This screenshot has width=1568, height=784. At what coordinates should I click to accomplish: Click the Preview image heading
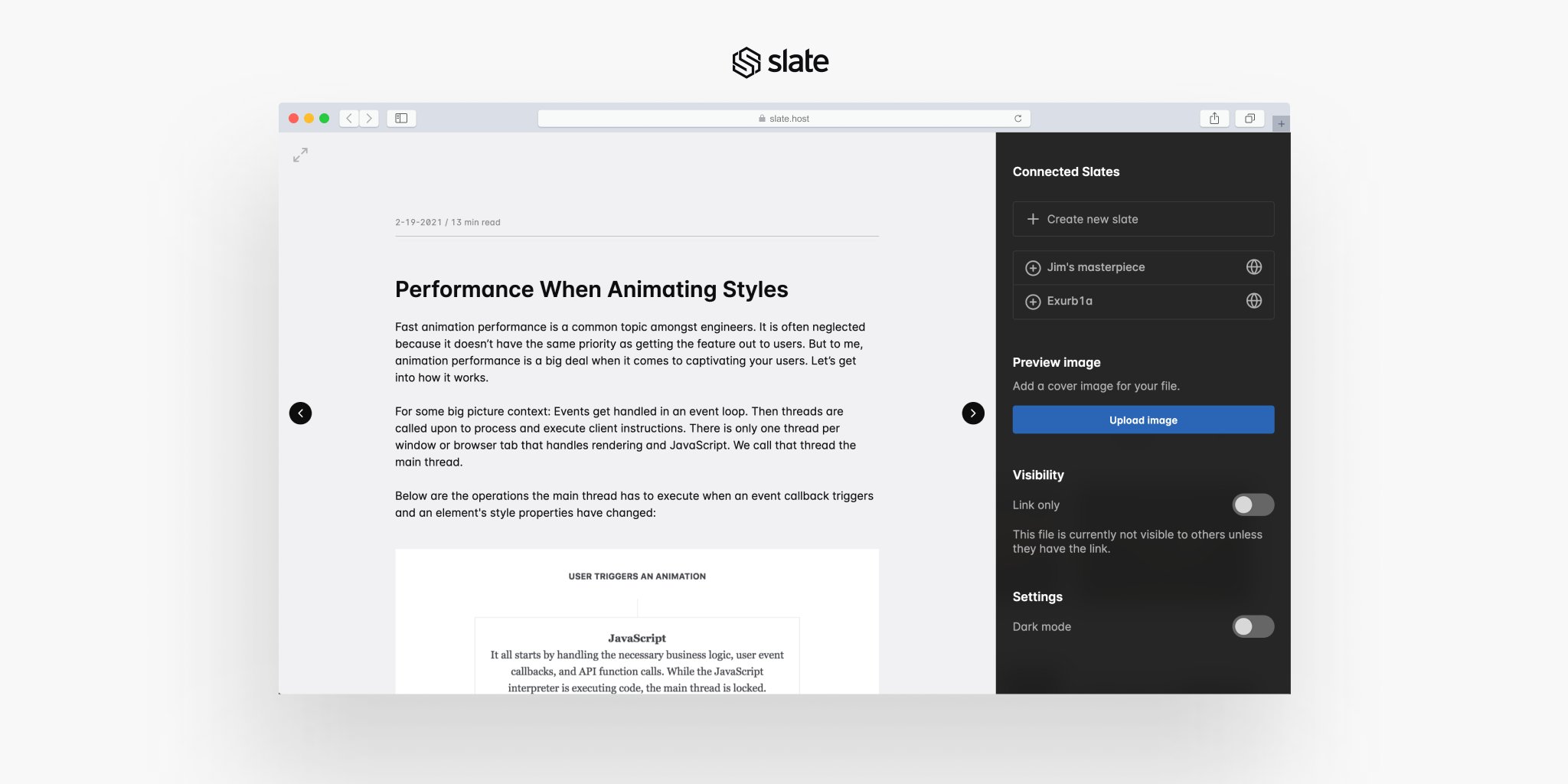pos(1057,362)
